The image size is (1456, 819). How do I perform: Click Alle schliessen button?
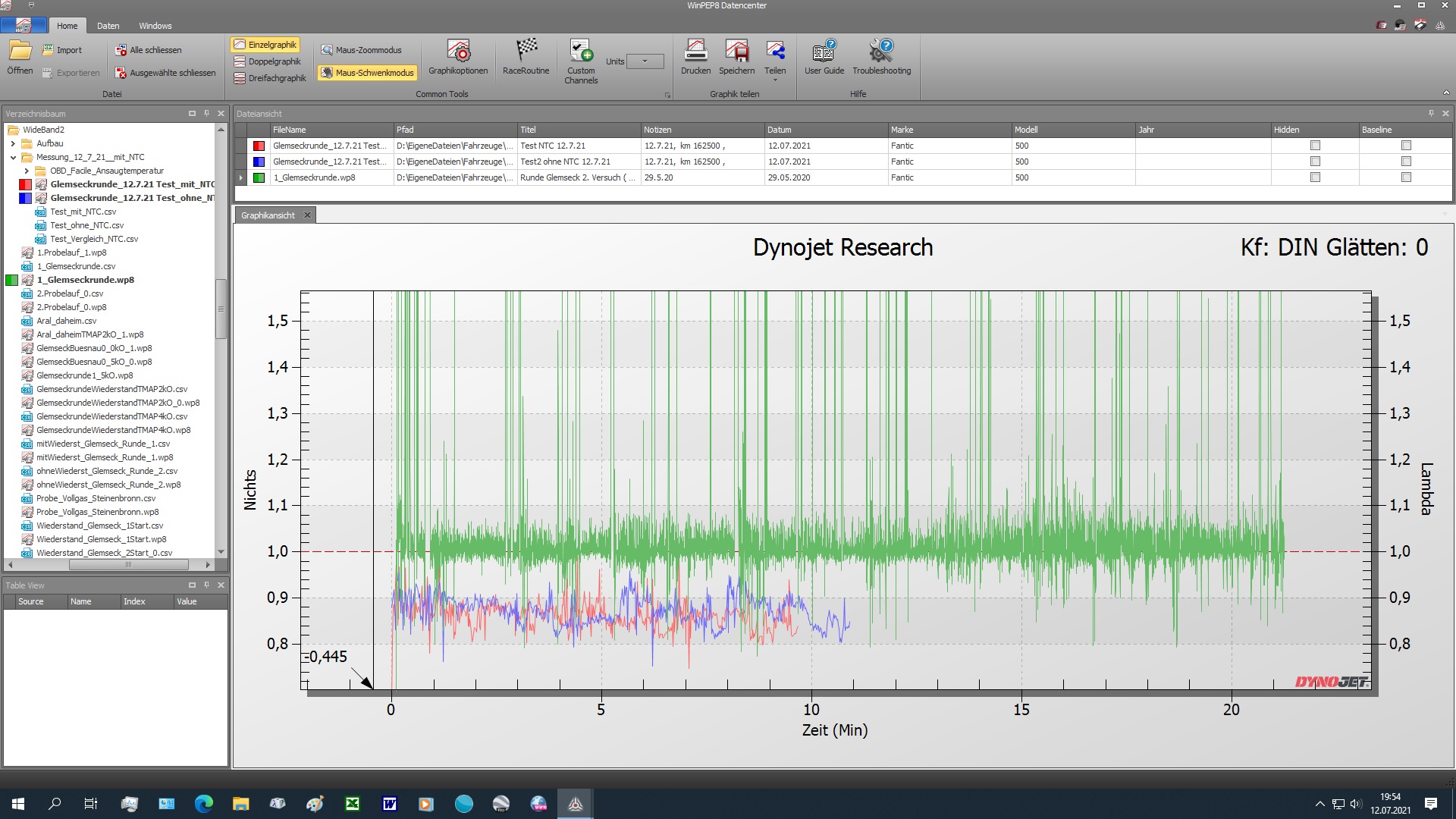click(149, 50)
